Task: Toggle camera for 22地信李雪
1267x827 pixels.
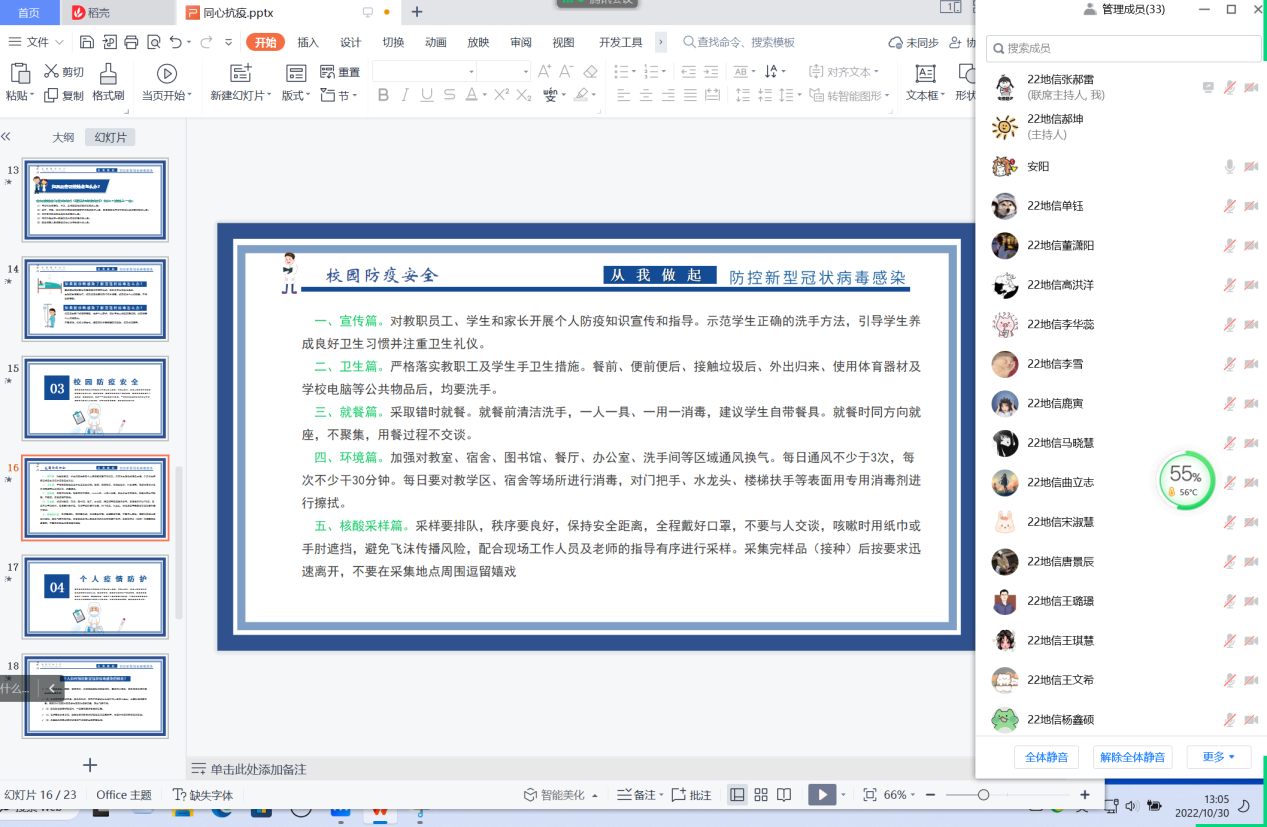Action: pos(1251,364)
